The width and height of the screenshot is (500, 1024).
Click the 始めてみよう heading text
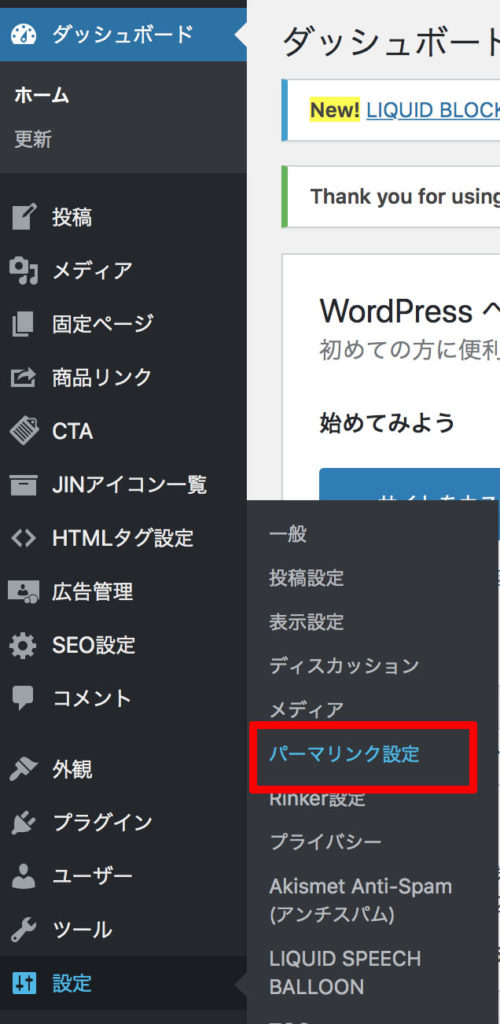tap(387, 423)
